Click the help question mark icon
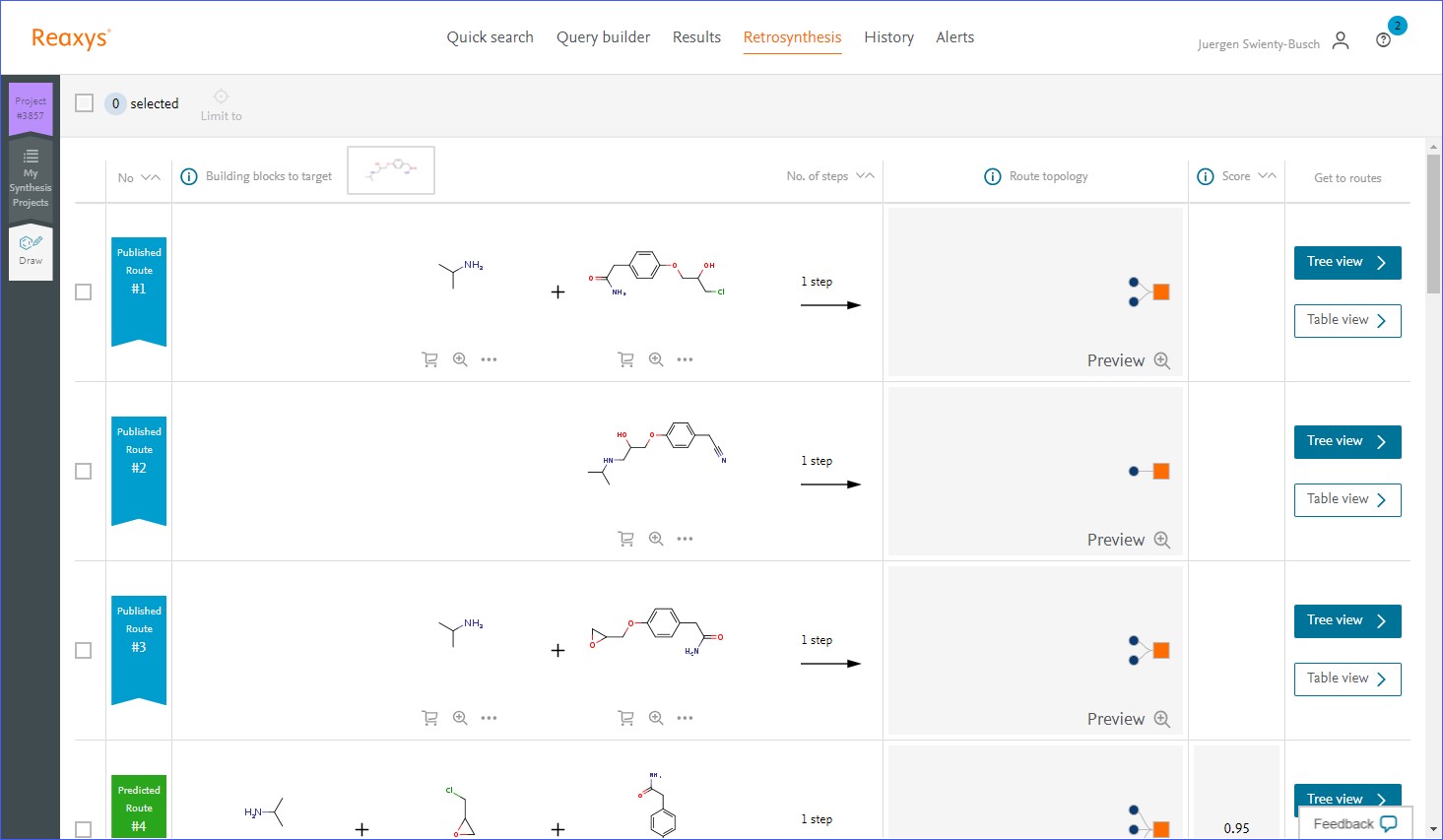1443x840 pixels. 1383,40
